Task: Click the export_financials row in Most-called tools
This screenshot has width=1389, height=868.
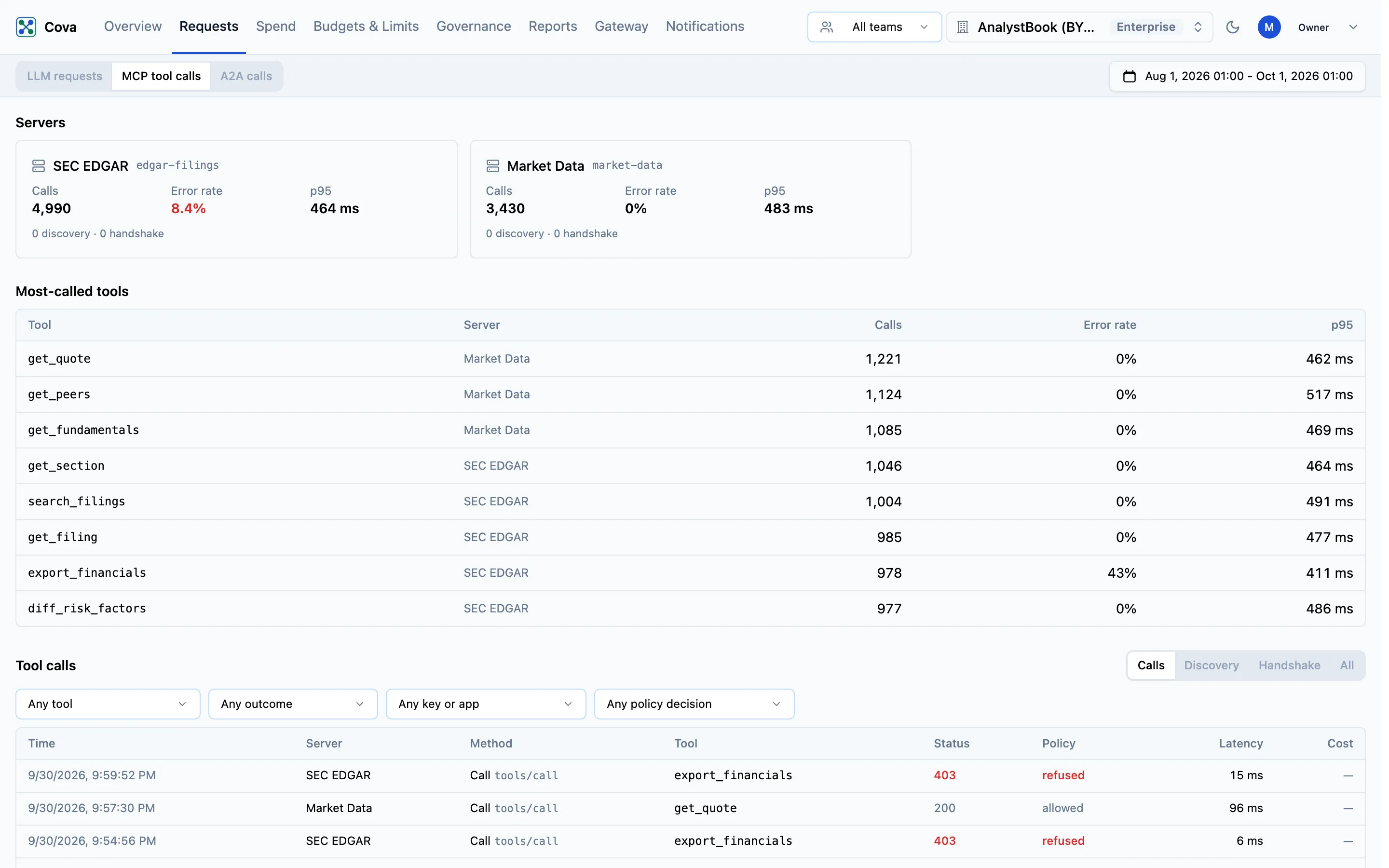Action: click(x=691, y=573)
